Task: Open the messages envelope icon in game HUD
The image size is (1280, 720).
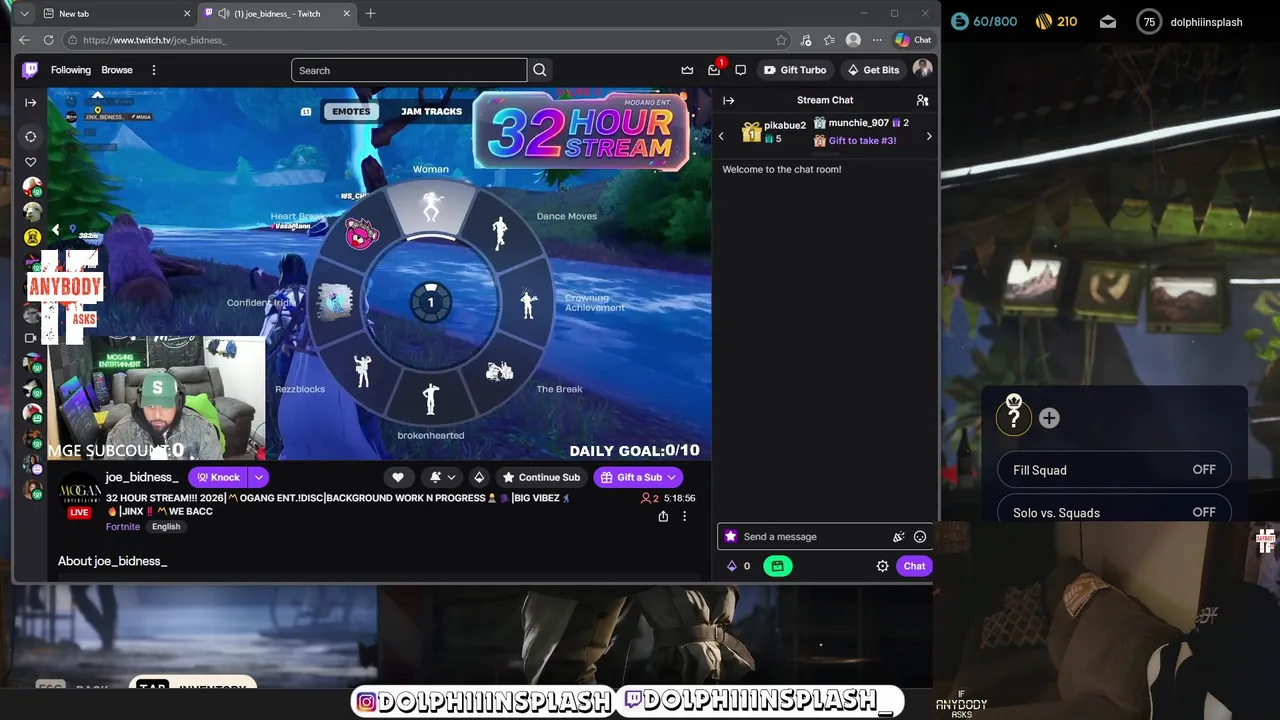Action: click(x=1108, y=21)
